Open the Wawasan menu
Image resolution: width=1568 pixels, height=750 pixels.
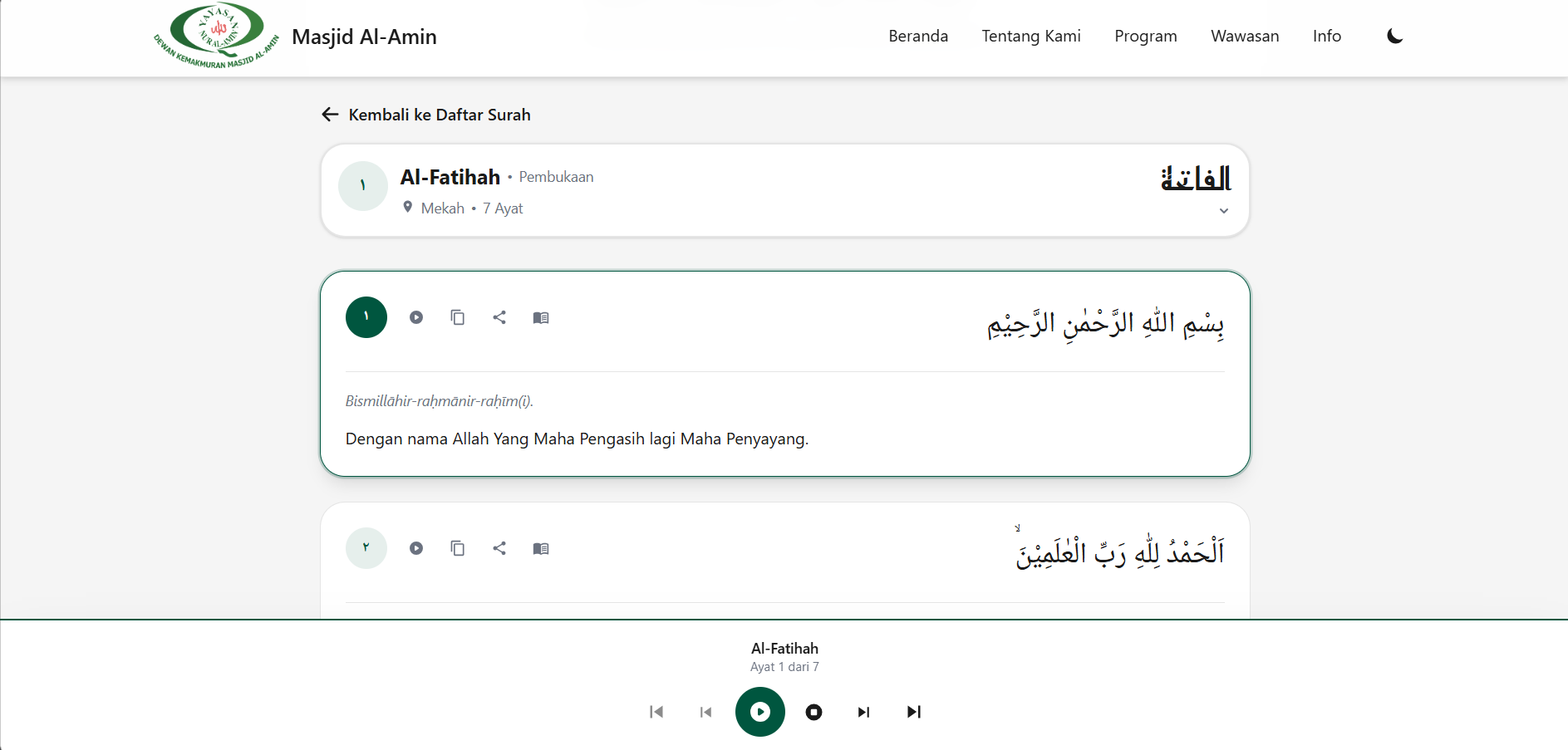point(1245,36)
